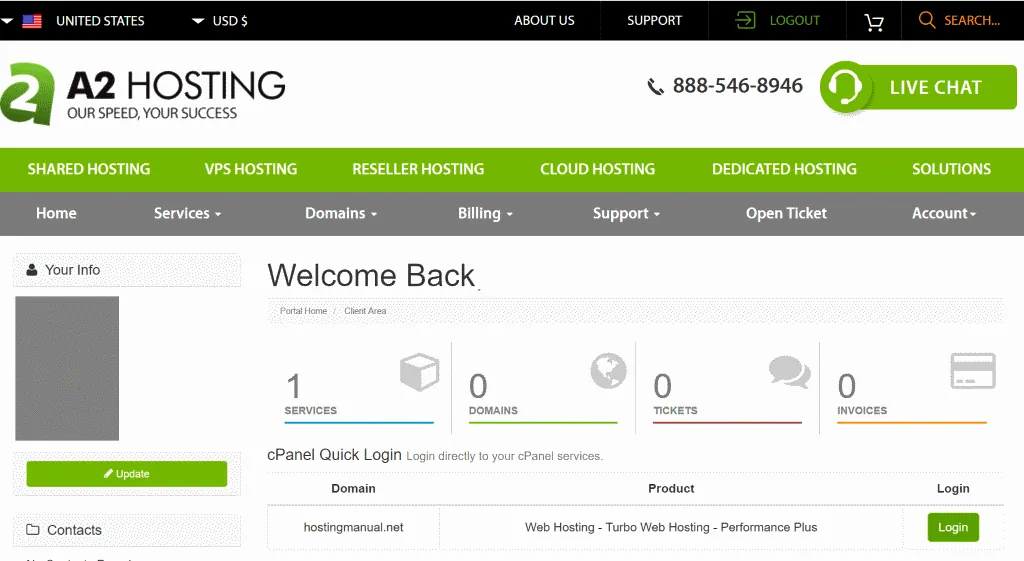Image resolution: width=1024 pixels, height=561 pixels.
Task: Open the shopping cart icon
Action: click(874, 22)
